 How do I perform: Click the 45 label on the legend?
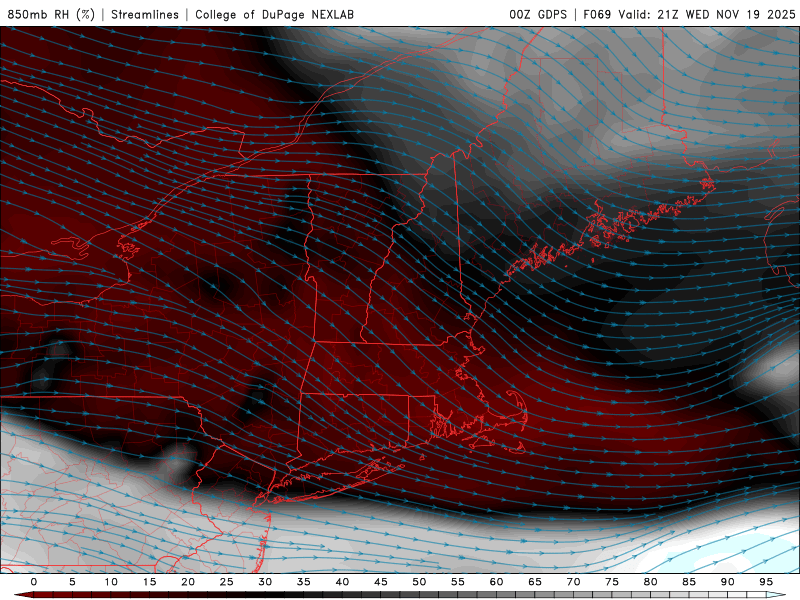click(x=381, y=582)
